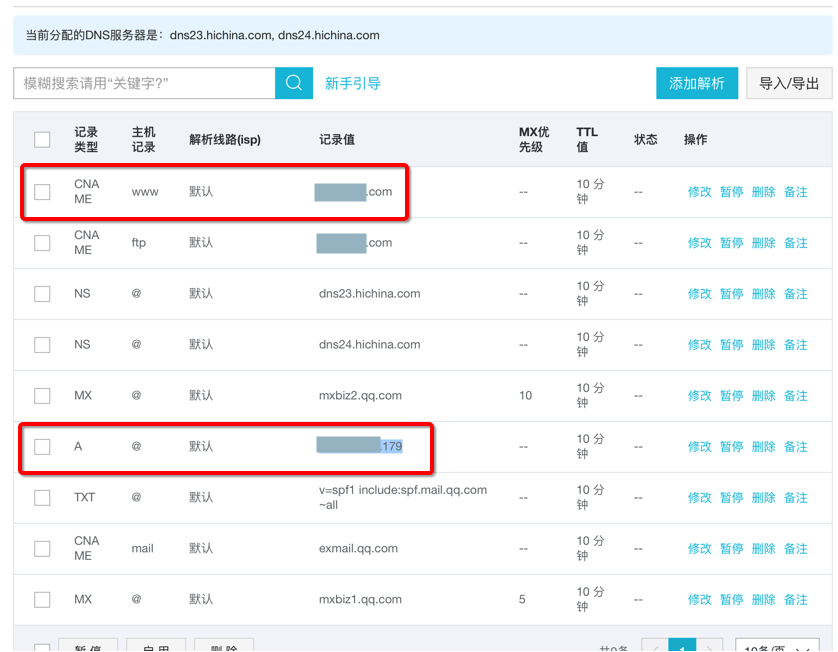Click 暂停 for the TXT record

tap(732, 498)
